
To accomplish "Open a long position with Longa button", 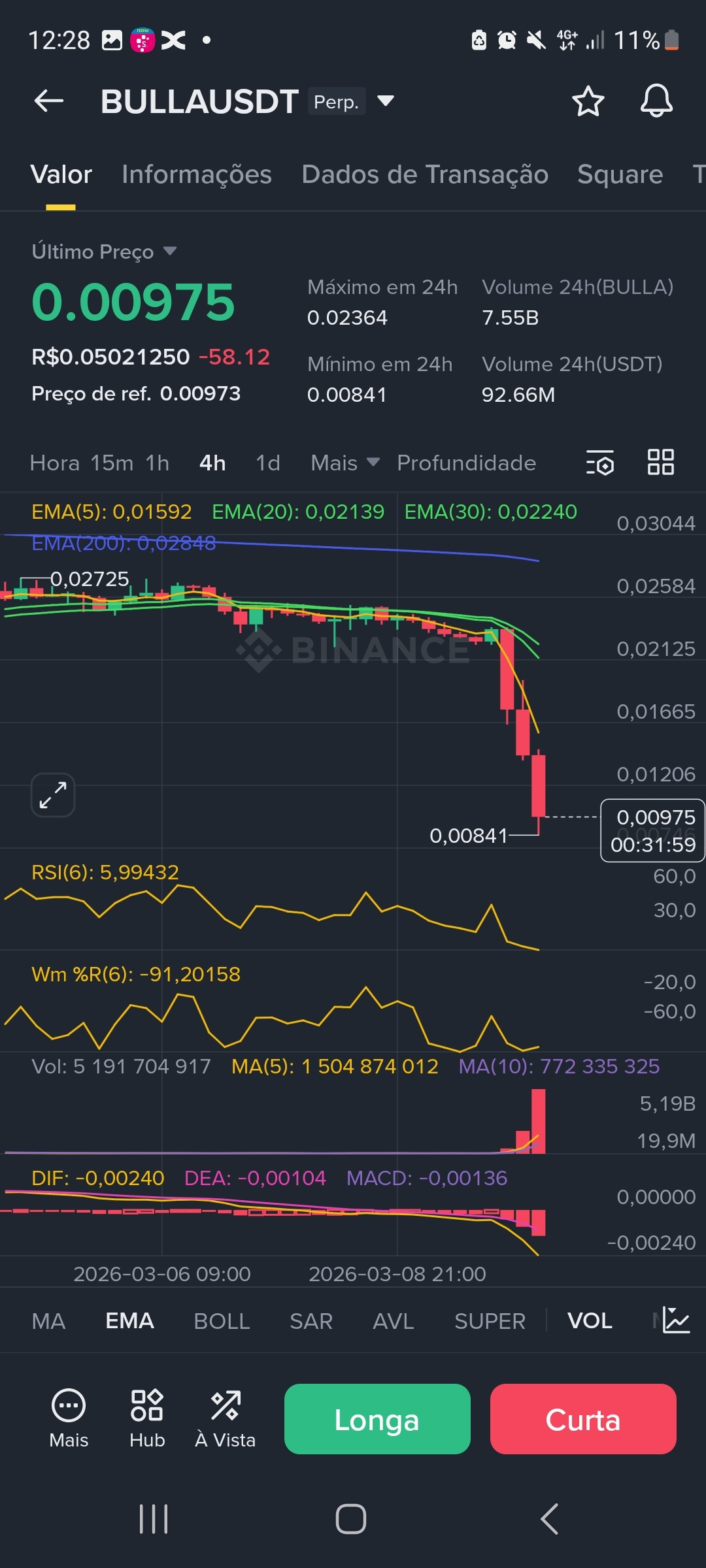I will [377, 1419].
